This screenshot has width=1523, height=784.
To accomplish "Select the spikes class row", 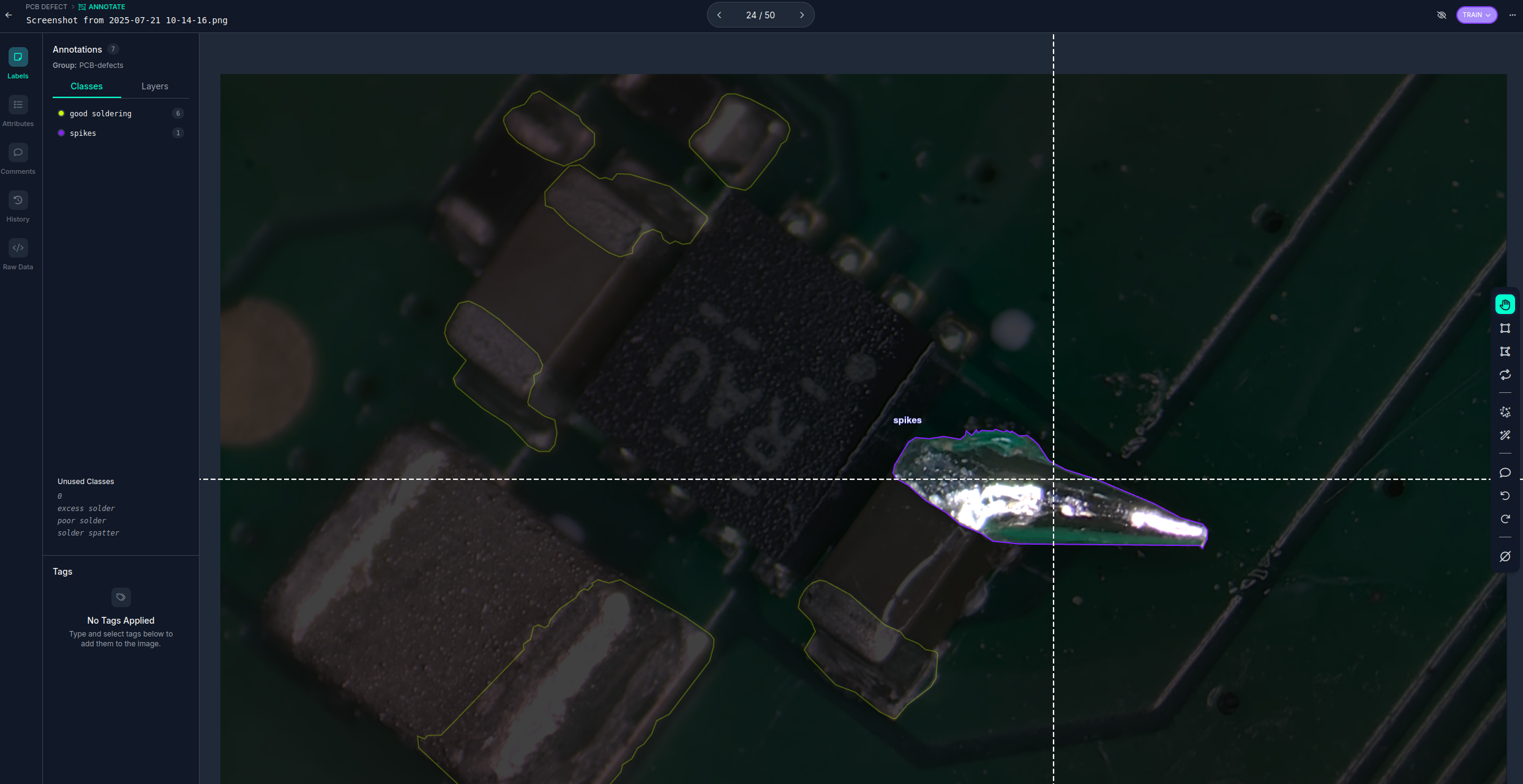I will (x=121, y=133).
